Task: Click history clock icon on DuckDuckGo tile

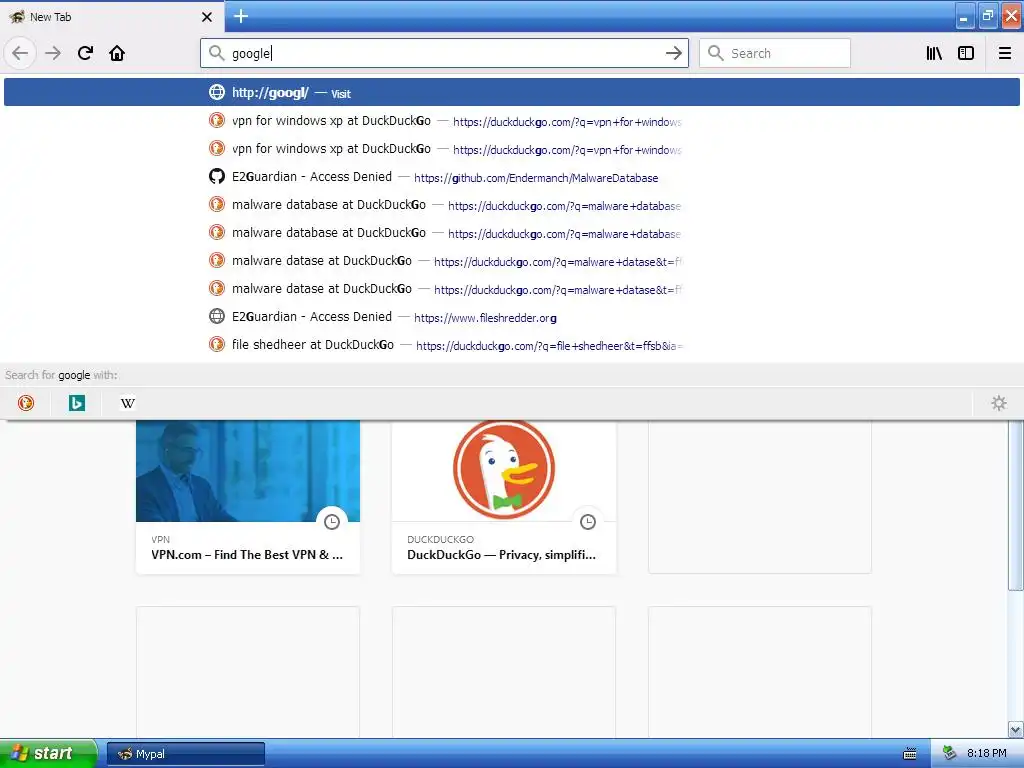Action: point(588,521)
